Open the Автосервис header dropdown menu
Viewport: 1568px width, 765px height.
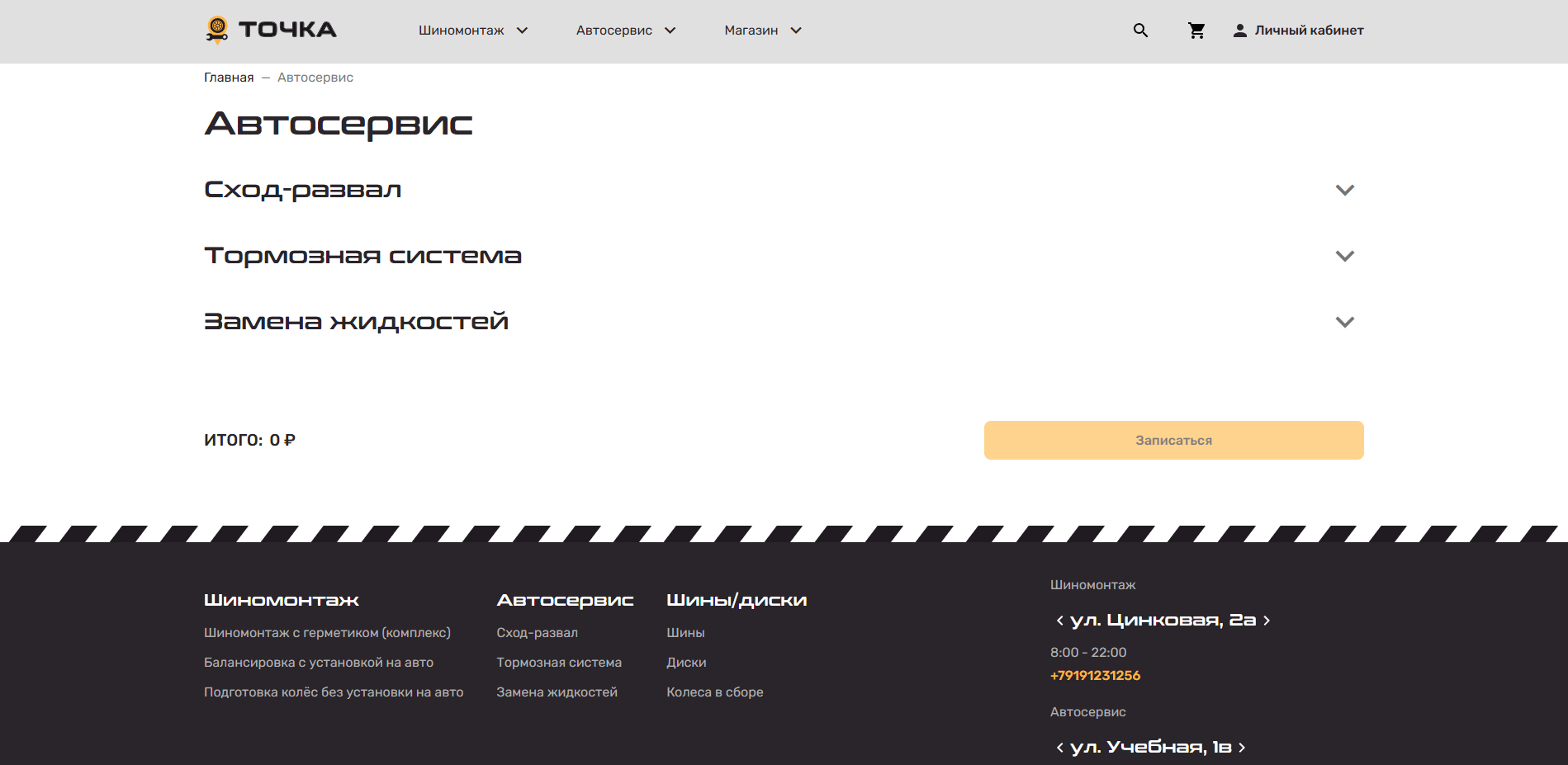pos(625,31)
